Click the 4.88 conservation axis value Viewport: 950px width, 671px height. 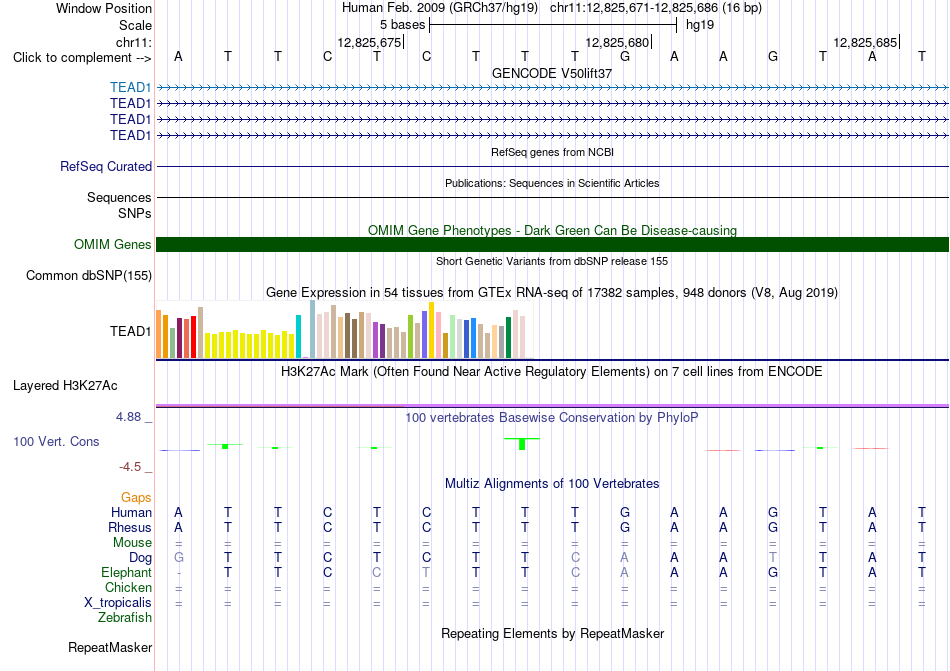pos(128,417)
